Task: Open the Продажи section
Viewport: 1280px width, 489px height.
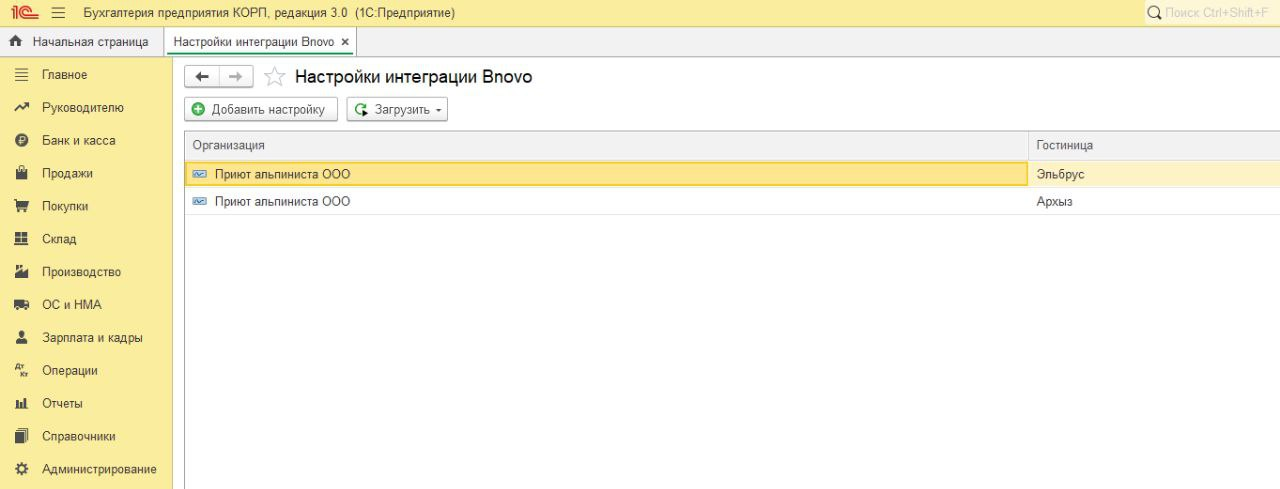Action: [67, 173]
